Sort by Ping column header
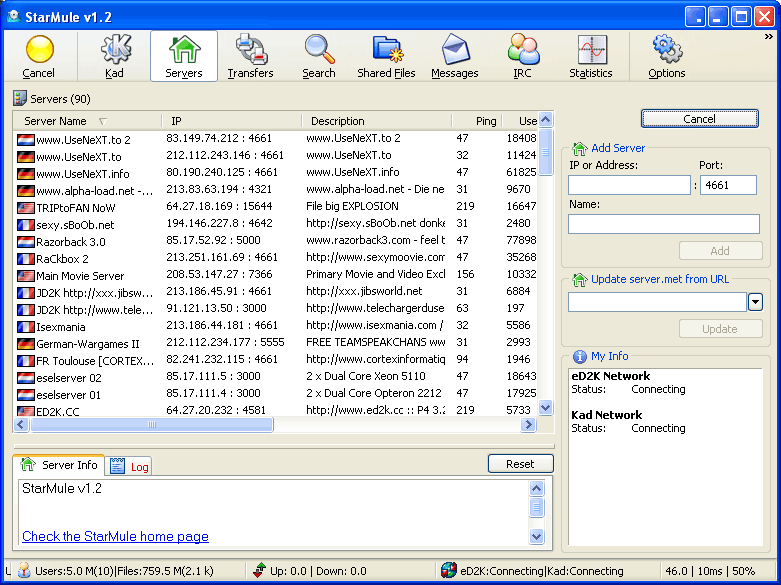The height and width of the screenshot is (585, 781). pos(477,121)
